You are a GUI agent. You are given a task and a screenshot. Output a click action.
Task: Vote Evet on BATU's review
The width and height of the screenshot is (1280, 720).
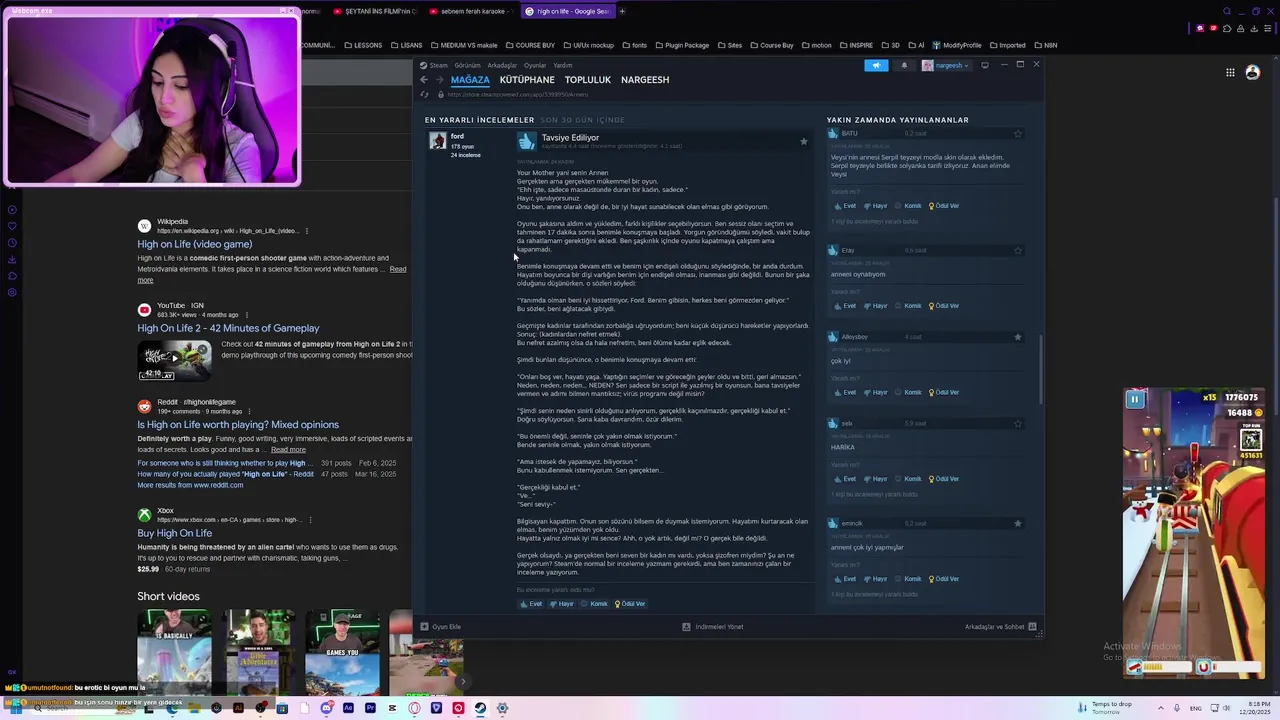845,206
